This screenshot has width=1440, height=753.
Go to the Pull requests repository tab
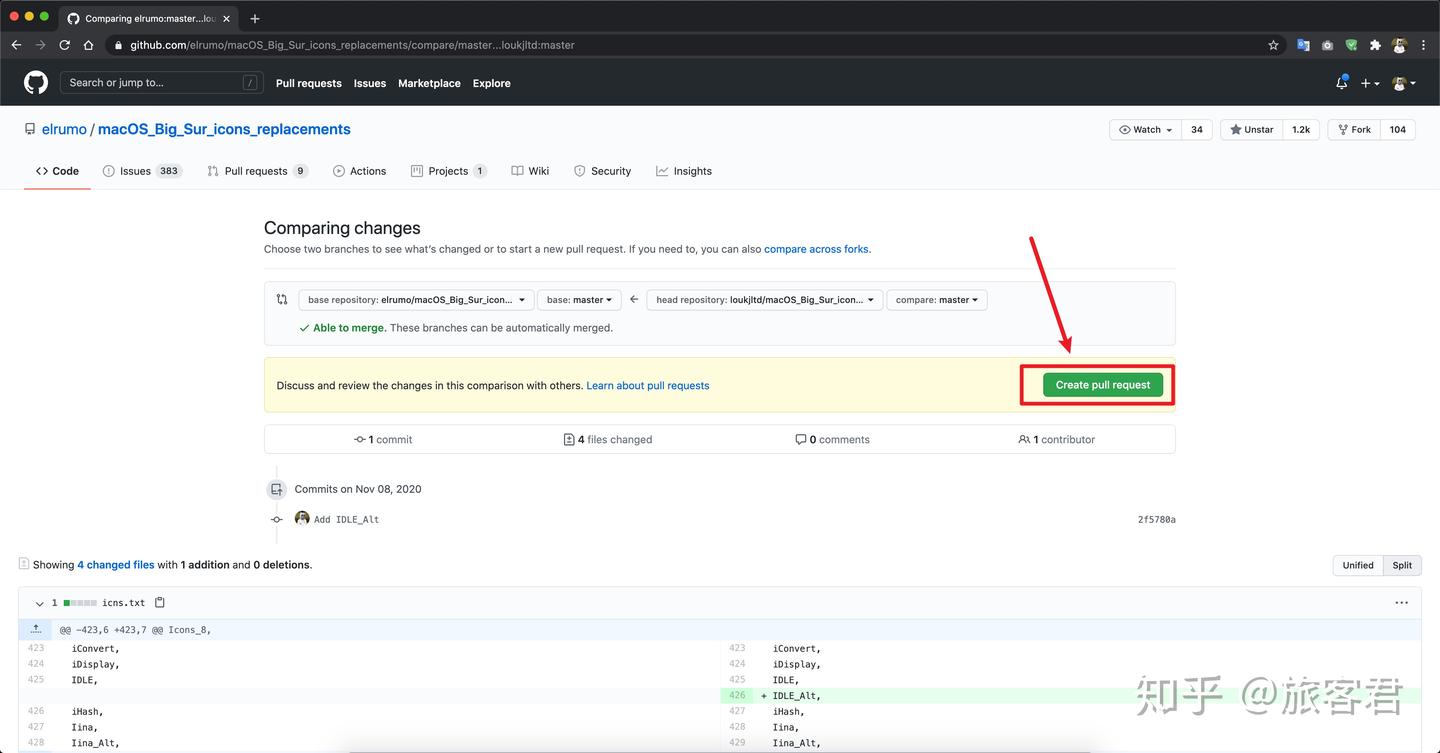255,171
